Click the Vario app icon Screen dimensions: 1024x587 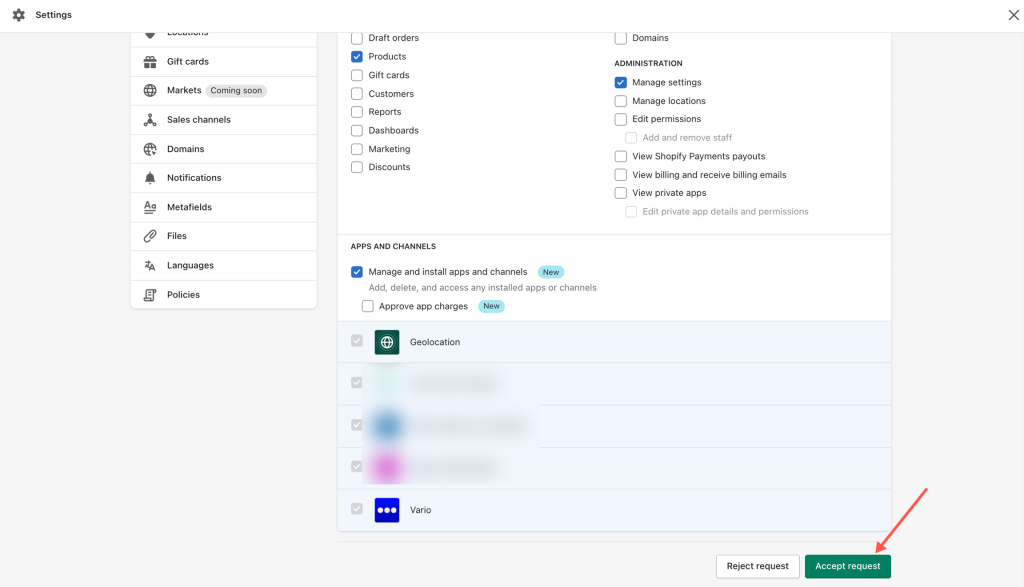tap(387, 510)
